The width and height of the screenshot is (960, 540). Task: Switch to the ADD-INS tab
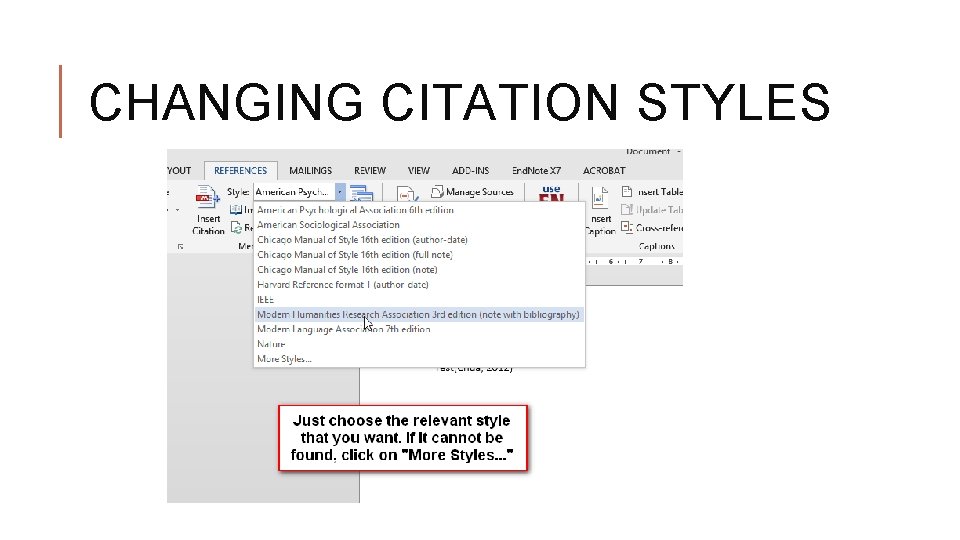(470, 171)
